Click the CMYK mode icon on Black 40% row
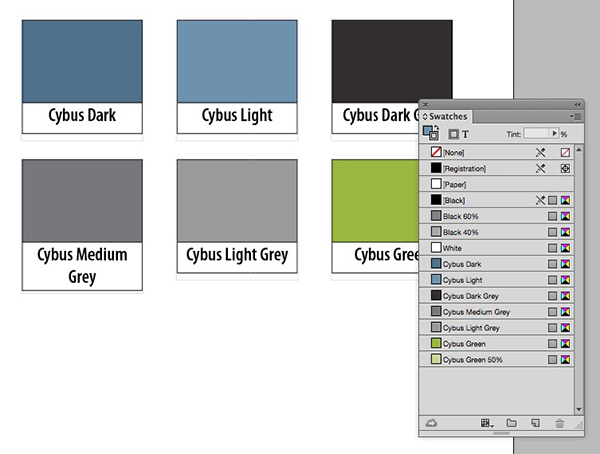This screenshot has height=454, width=600. click(x=565, y=232)
